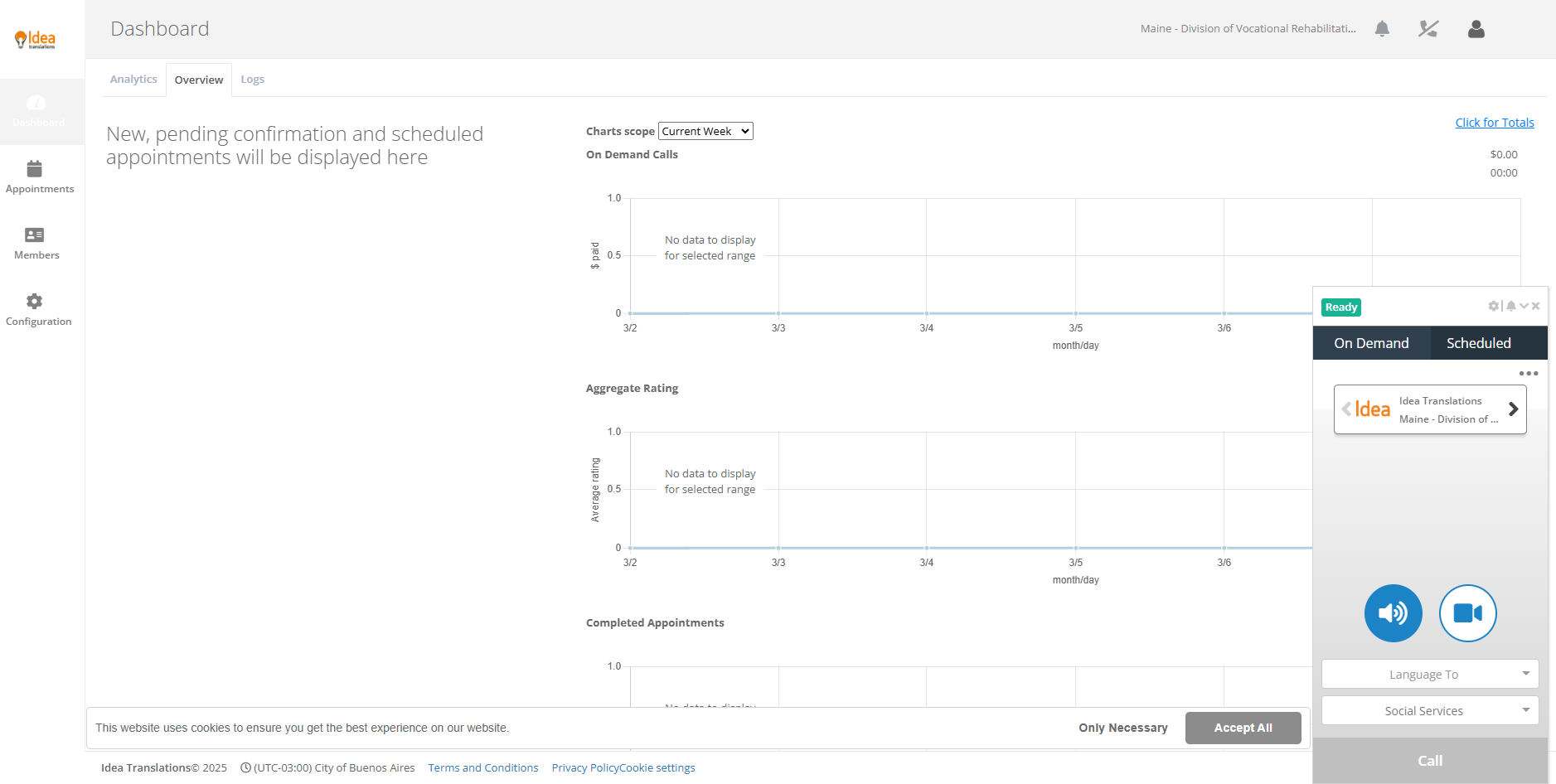Collapse the call widget with chevron
Screen dimensions: 1556x784
[x=1524, y=306]
